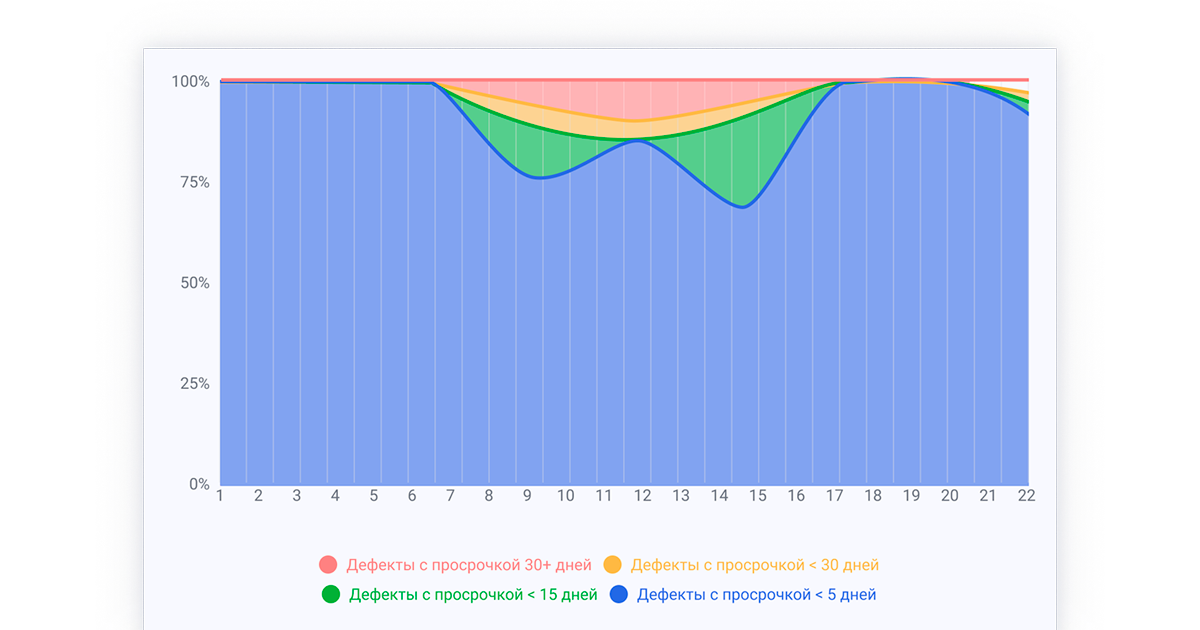The width and height of the screenshot is (1200, 630).
Task: Select x-axis label 22
Action: [1025, 496]
